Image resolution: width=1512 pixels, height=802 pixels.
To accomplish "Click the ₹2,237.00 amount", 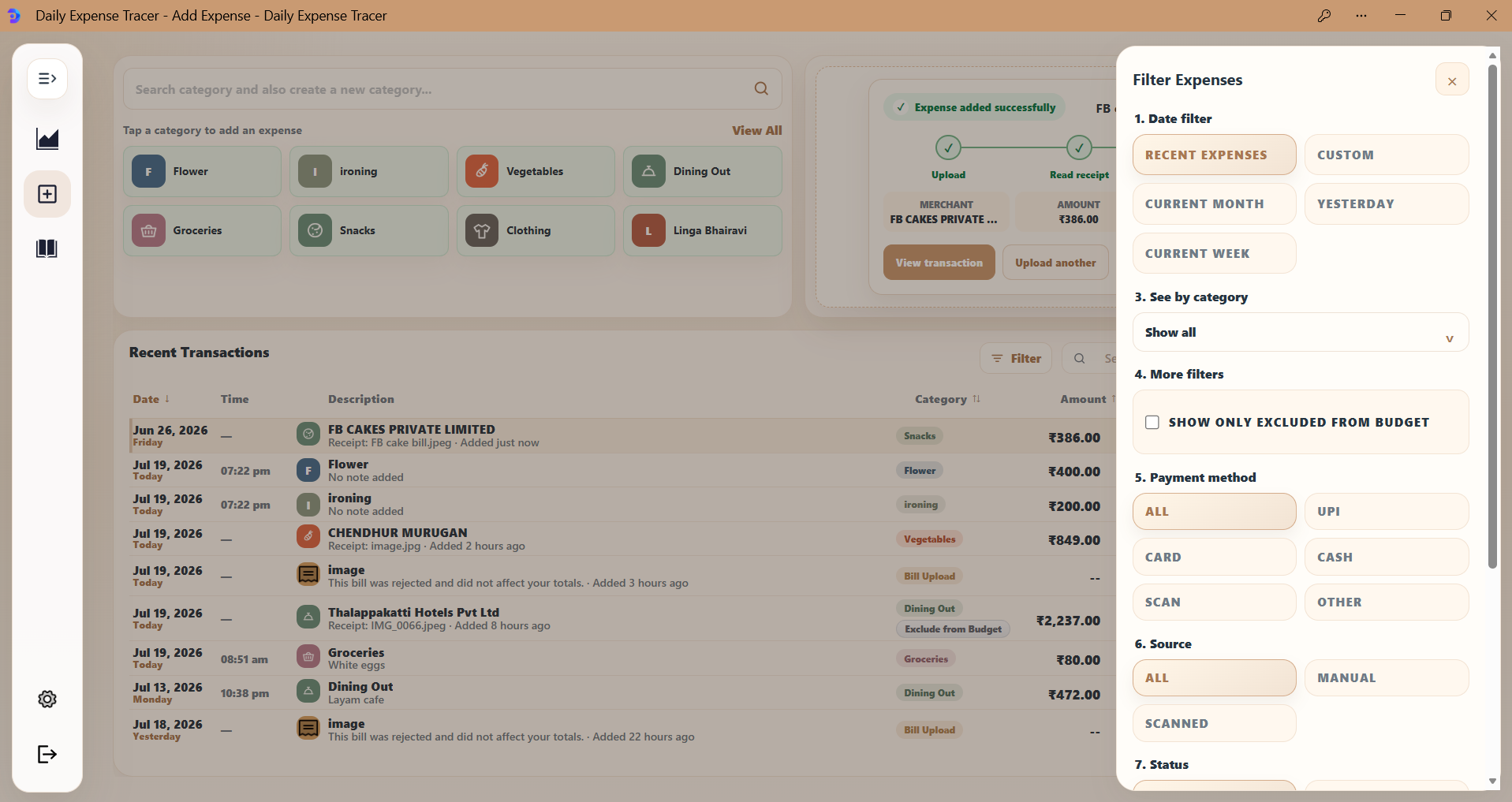I will [1068, 621].
